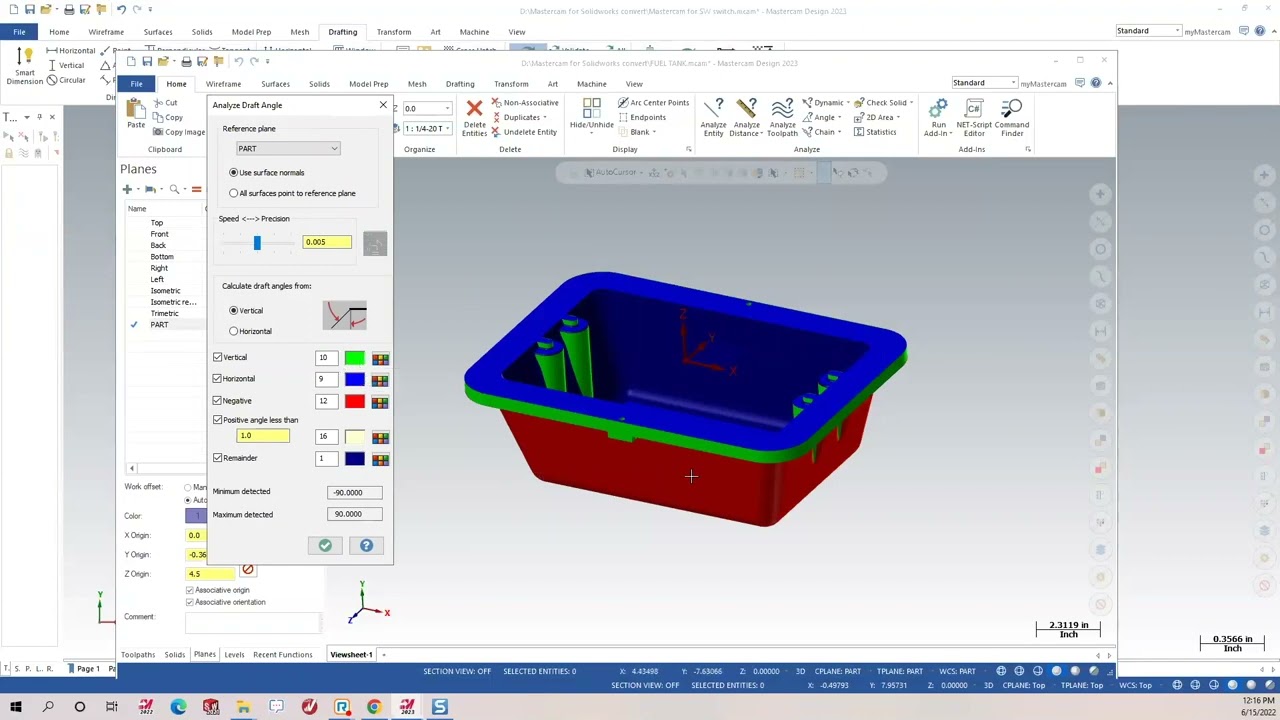Open help for Analyze Draft Angle dialog
Image resolution: width=1280 pixels, height=720 pixels.
tap(366, 545)
